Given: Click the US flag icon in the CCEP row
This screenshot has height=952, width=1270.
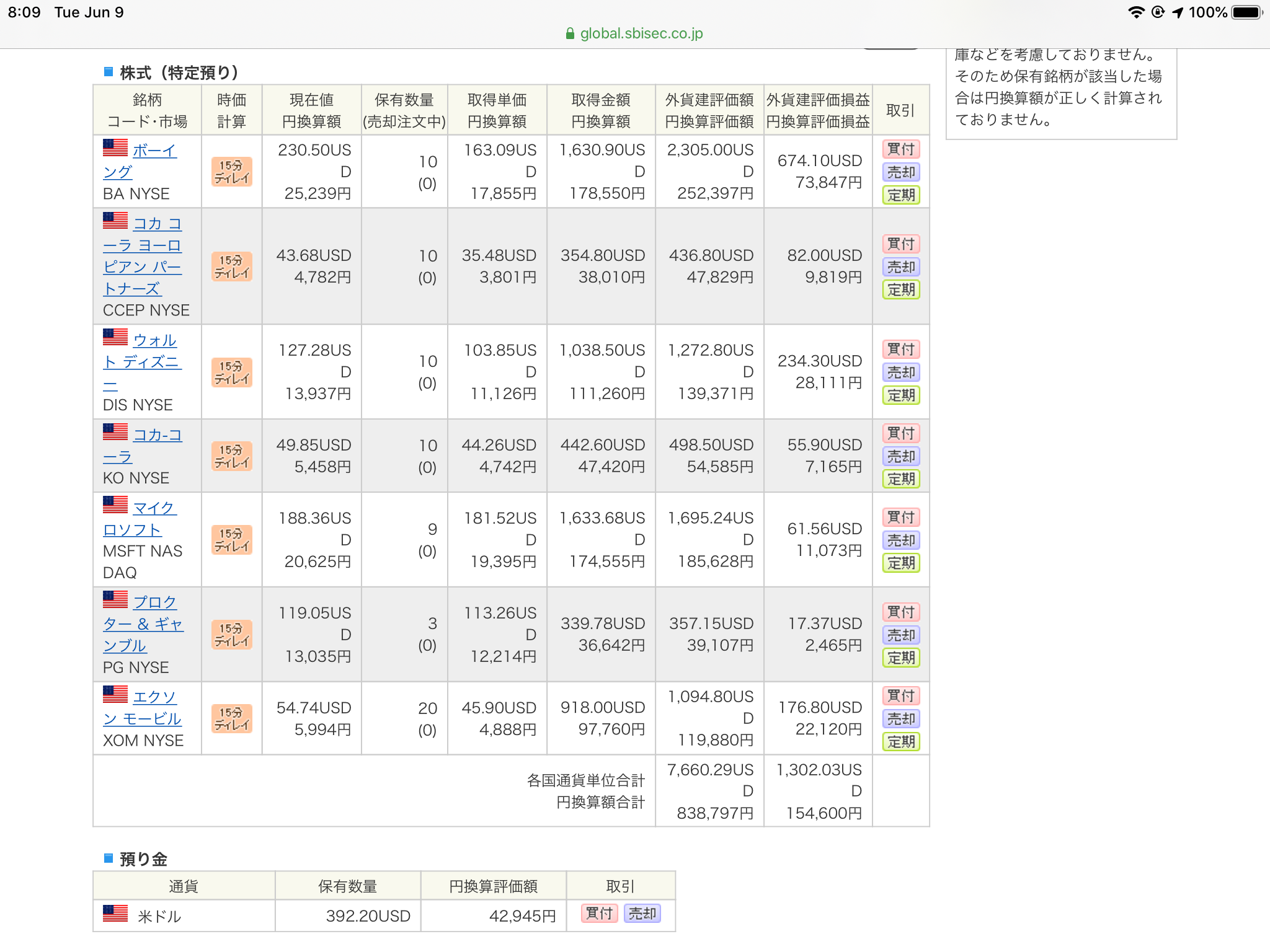Looking at the screenshot, I should click(115, 221).
